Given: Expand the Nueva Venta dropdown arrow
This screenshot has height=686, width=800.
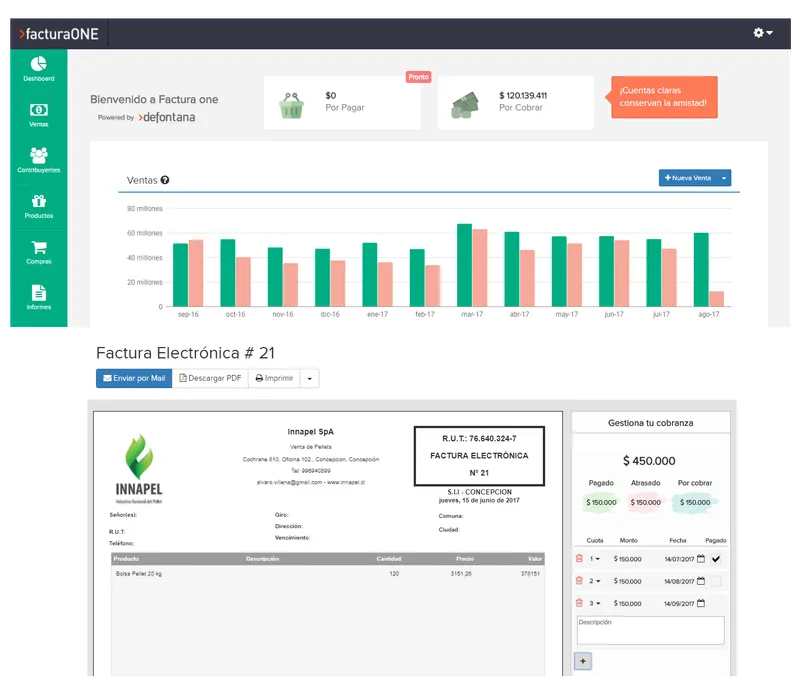Looking at the screenshot, I should (724, 178).
